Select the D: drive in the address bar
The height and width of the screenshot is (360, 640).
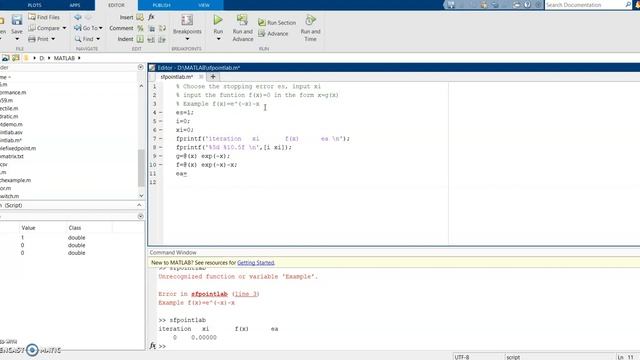coord(41,58)
